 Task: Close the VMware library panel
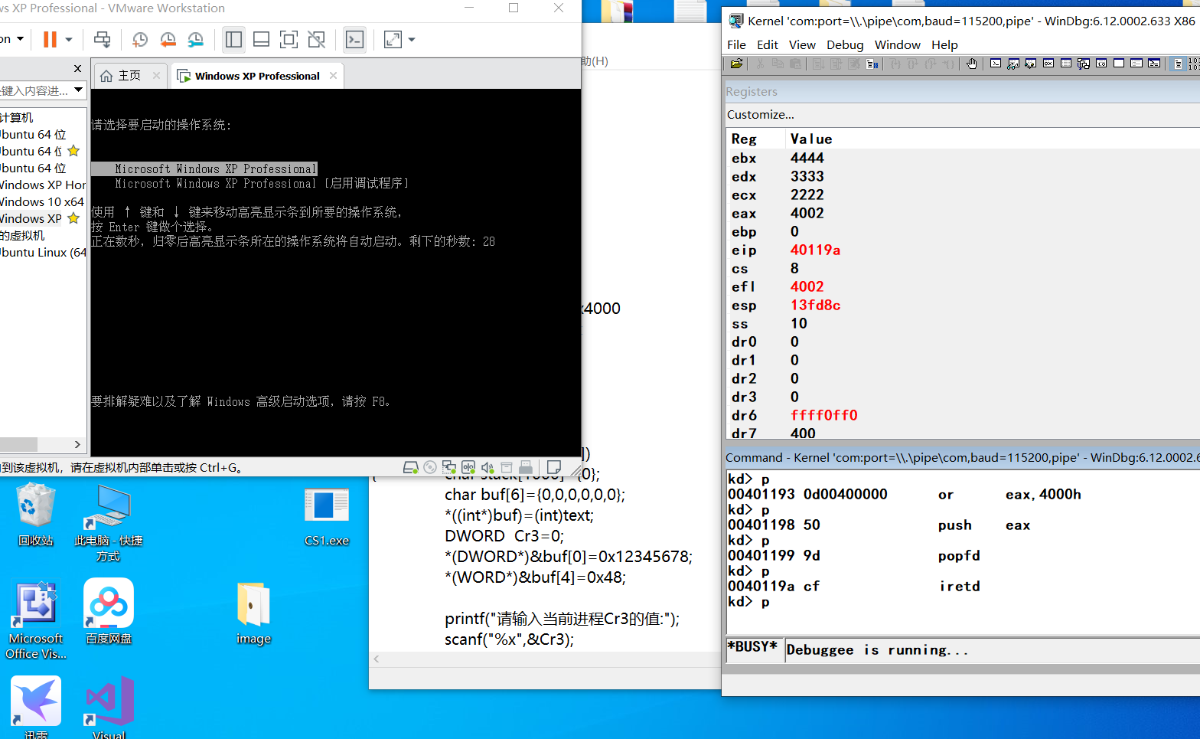[x=78, y=69]
